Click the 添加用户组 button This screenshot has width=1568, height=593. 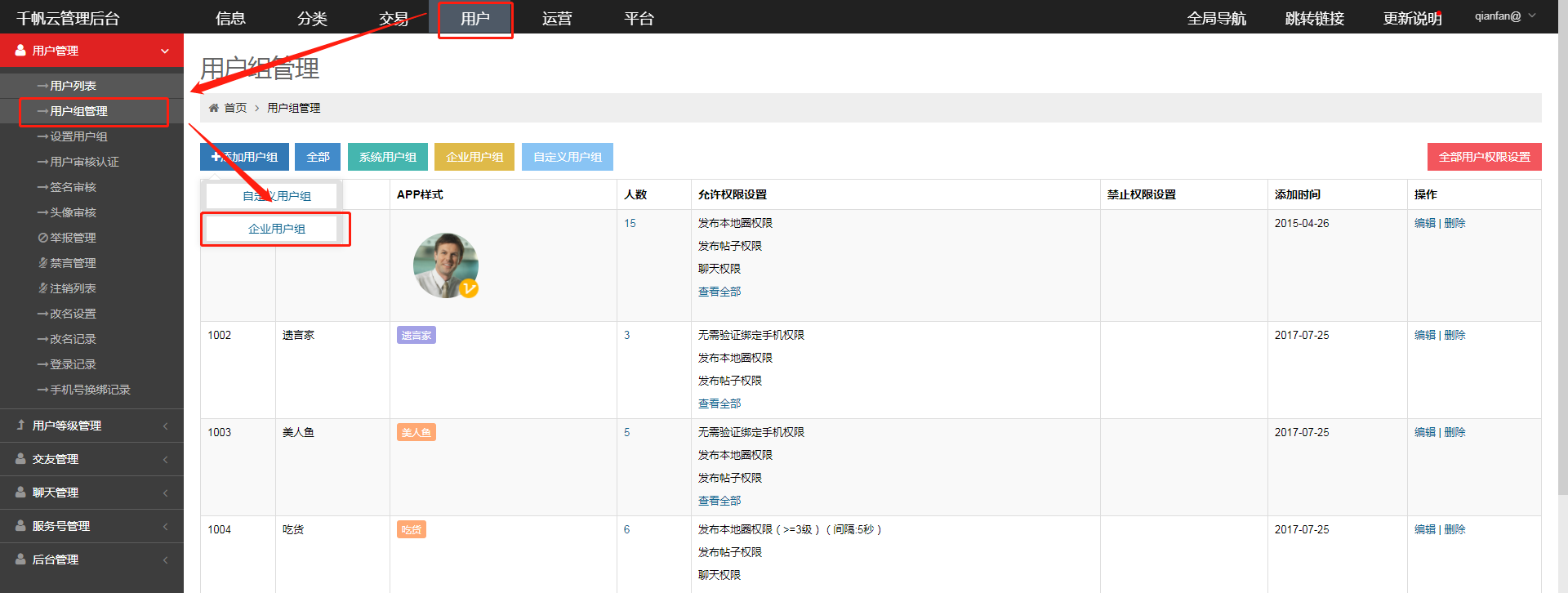click(x=244, y=157)
